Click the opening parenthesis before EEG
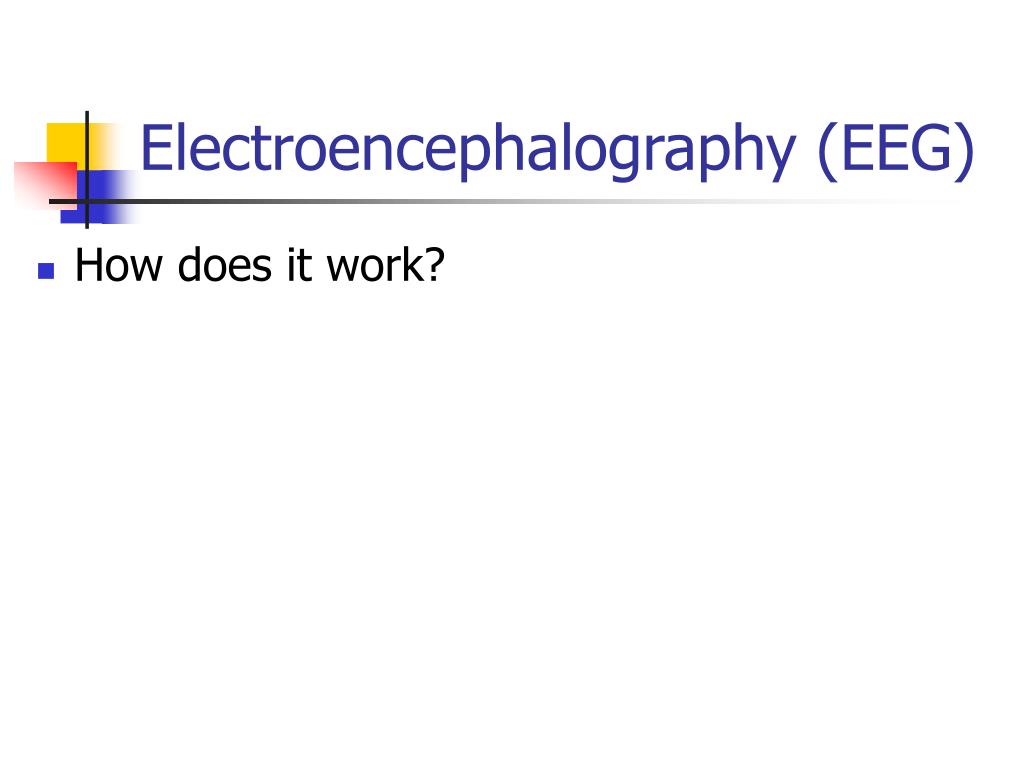This screenshot has height=768, width=1024. [827, 152]
